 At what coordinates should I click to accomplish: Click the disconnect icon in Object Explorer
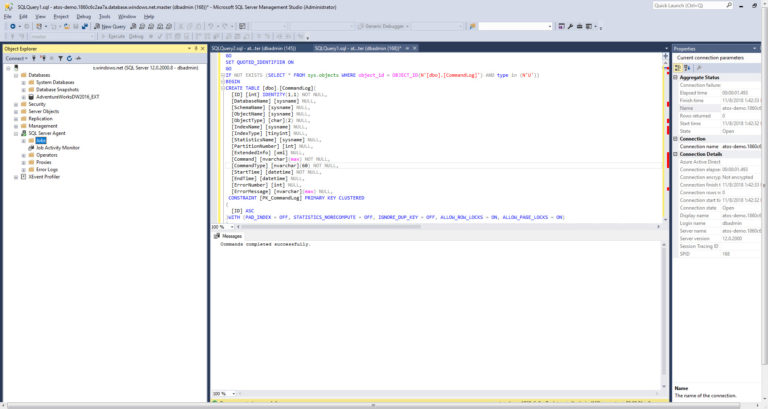pyautogui.click(x=43, y=58)
